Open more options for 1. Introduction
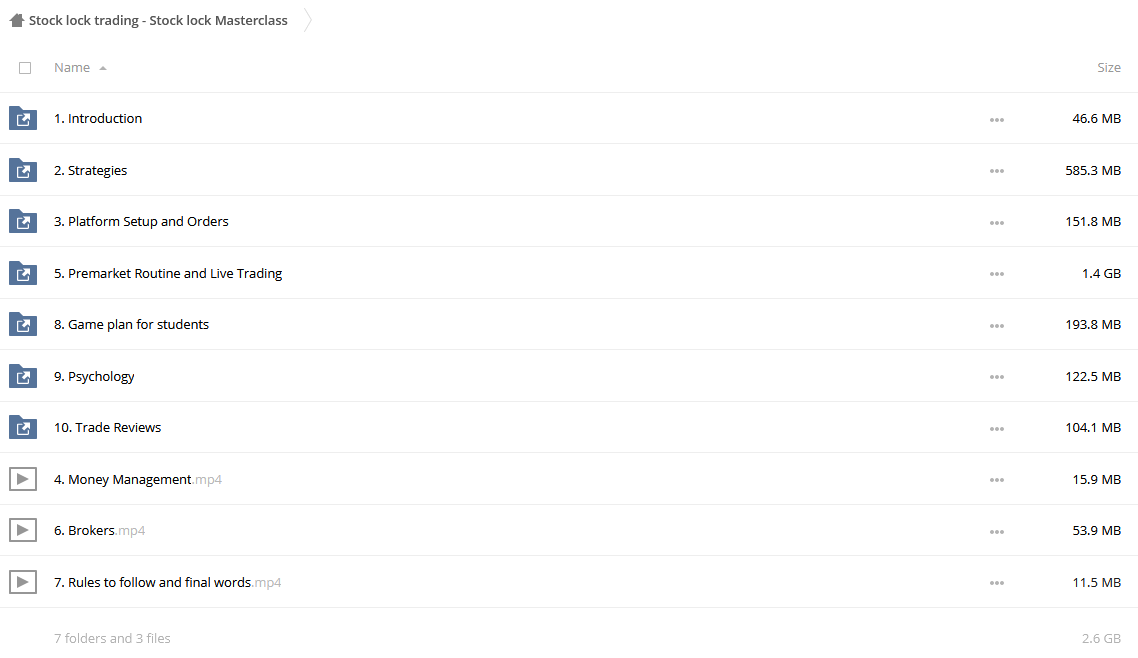Image resolution: width=1138 pixels, height=658 pixels. [996, 120]
